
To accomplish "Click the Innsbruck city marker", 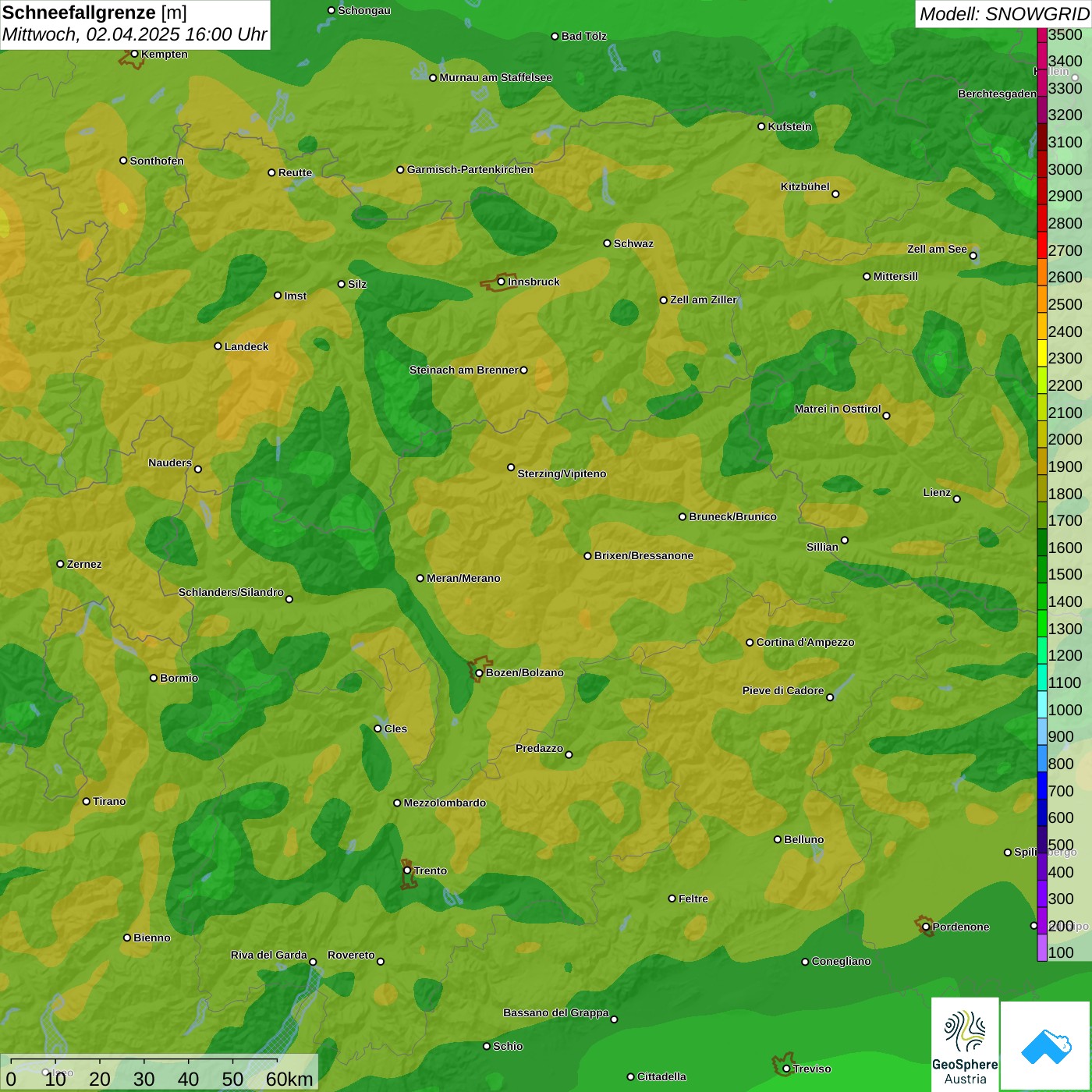I will [502, 282].
